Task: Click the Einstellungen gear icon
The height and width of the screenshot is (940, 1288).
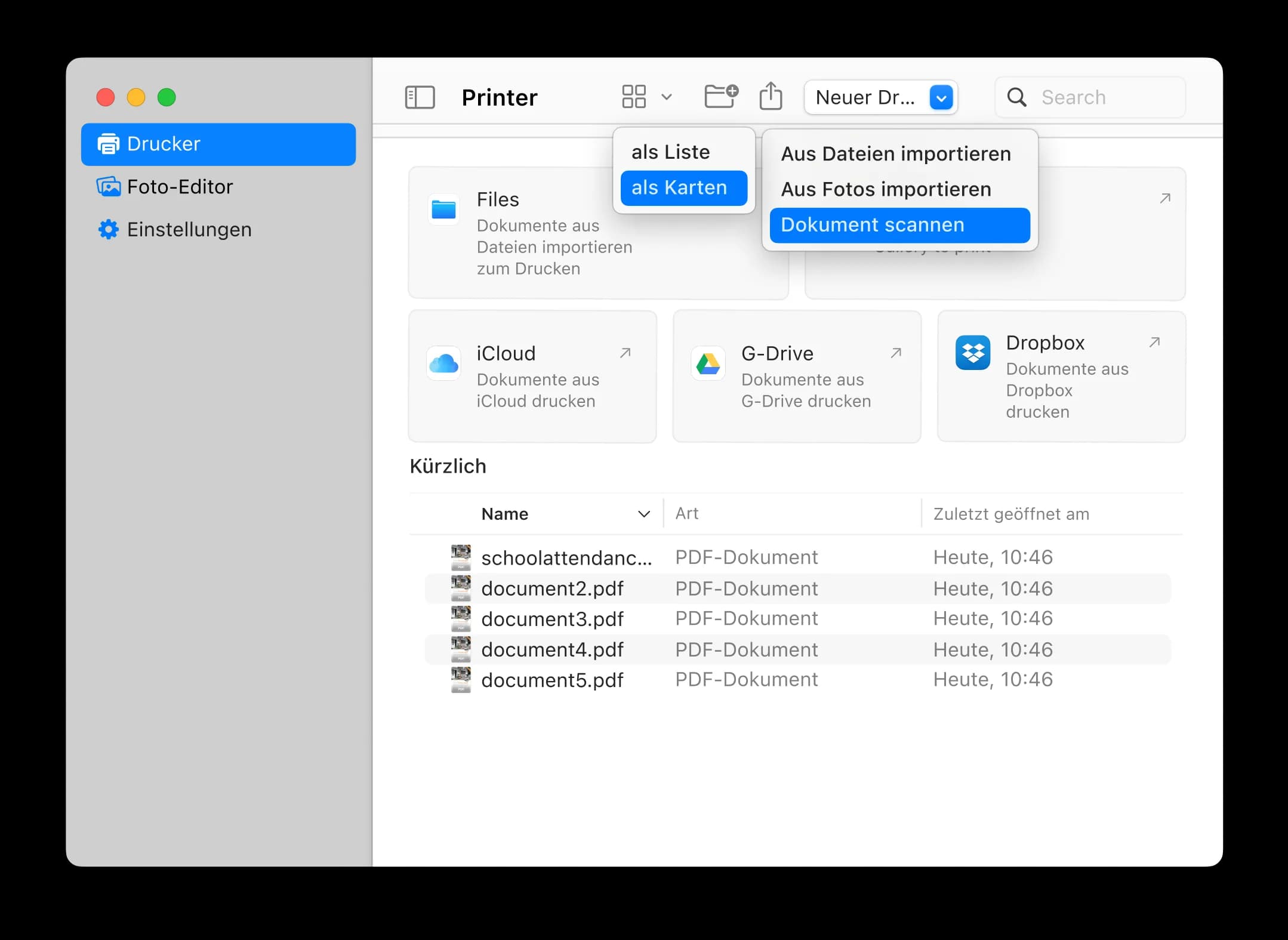Action: pos(108,230)
